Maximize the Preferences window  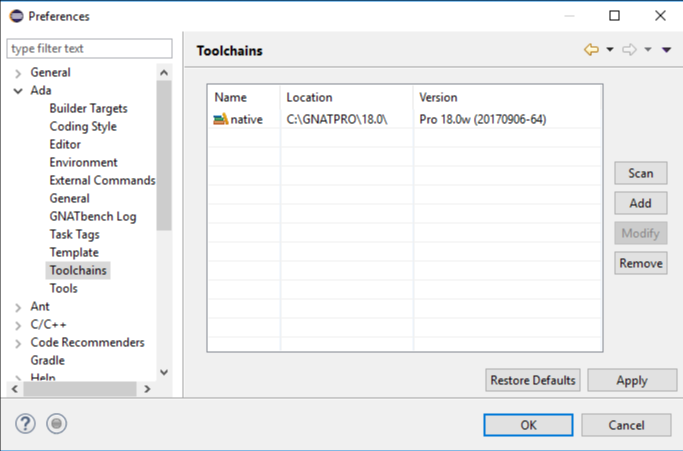pos(614,16)
